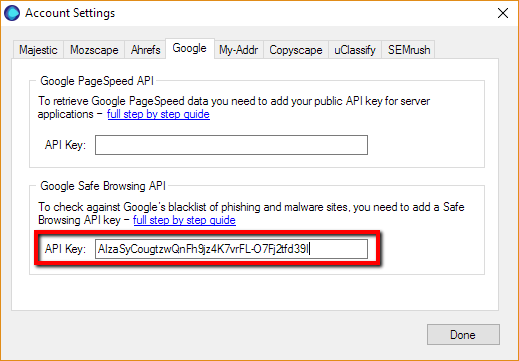The height and width of the screenshot is (361, 519).
Task: Close the Account Settings dialog
Action: point(503,13)
